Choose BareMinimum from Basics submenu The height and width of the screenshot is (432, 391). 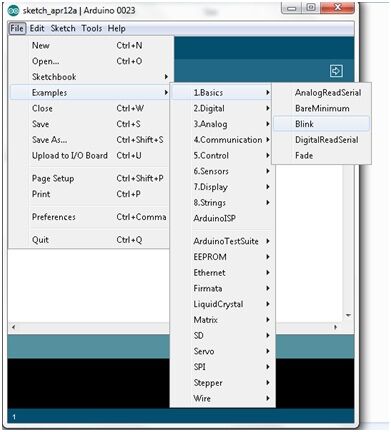(321, 108)
